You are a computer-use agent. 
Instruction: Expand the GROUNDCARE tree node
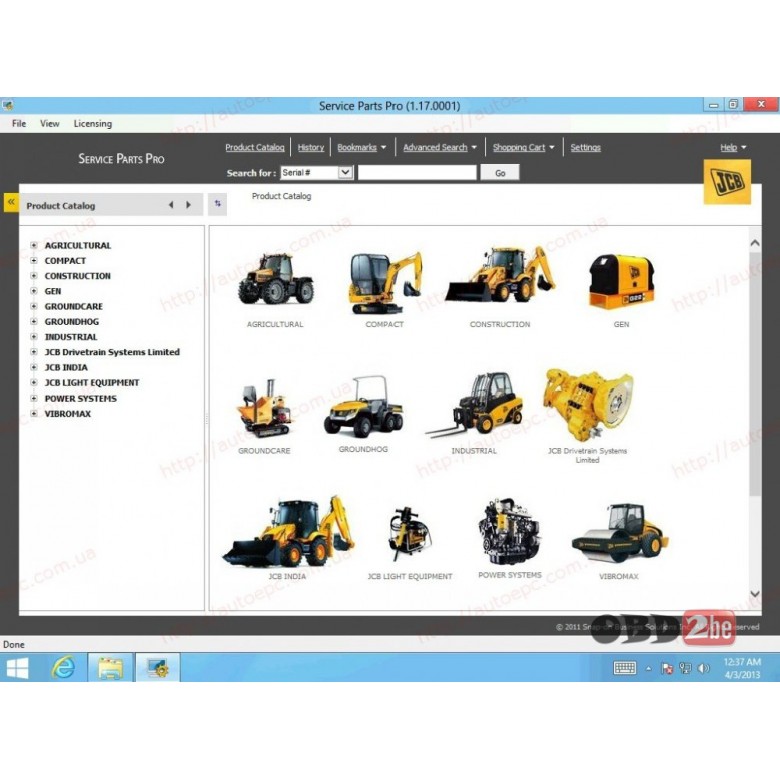[34, 306]
